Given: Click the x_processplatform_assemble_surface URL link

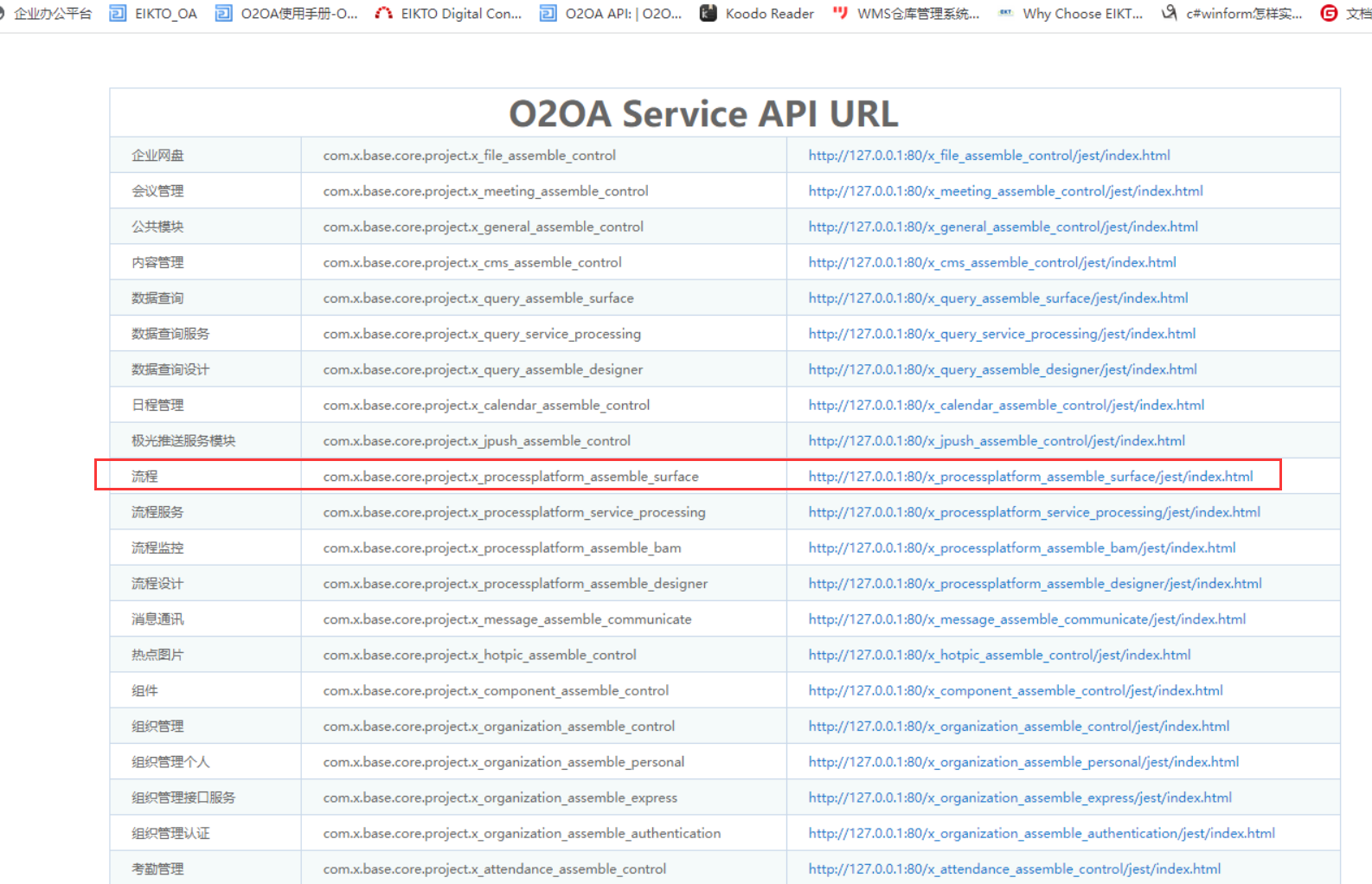Looking at the screenshot, I should coord(1030,477).
